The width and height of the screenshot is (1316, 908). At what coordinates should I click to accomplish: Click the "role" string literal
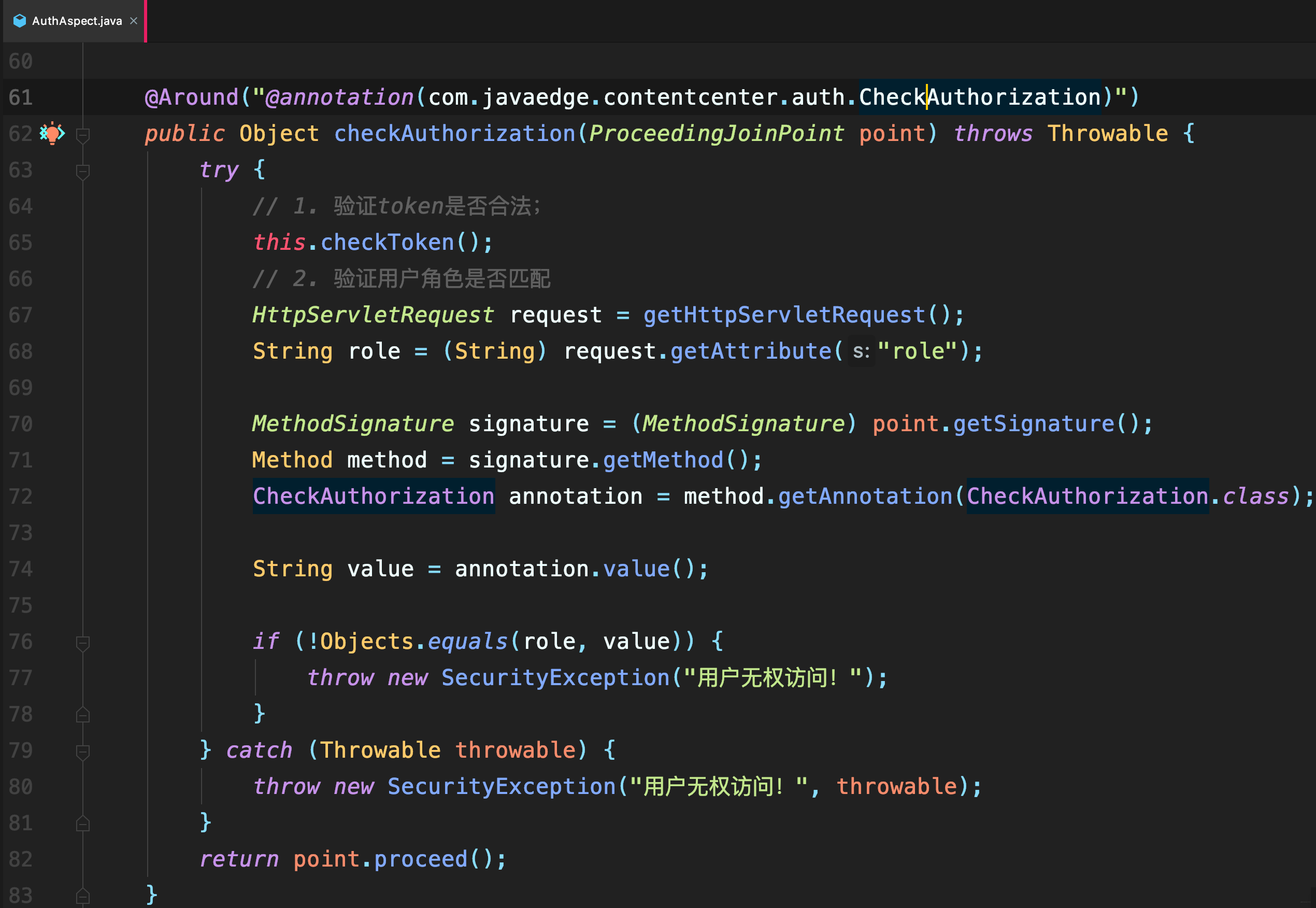pos(918,351)
